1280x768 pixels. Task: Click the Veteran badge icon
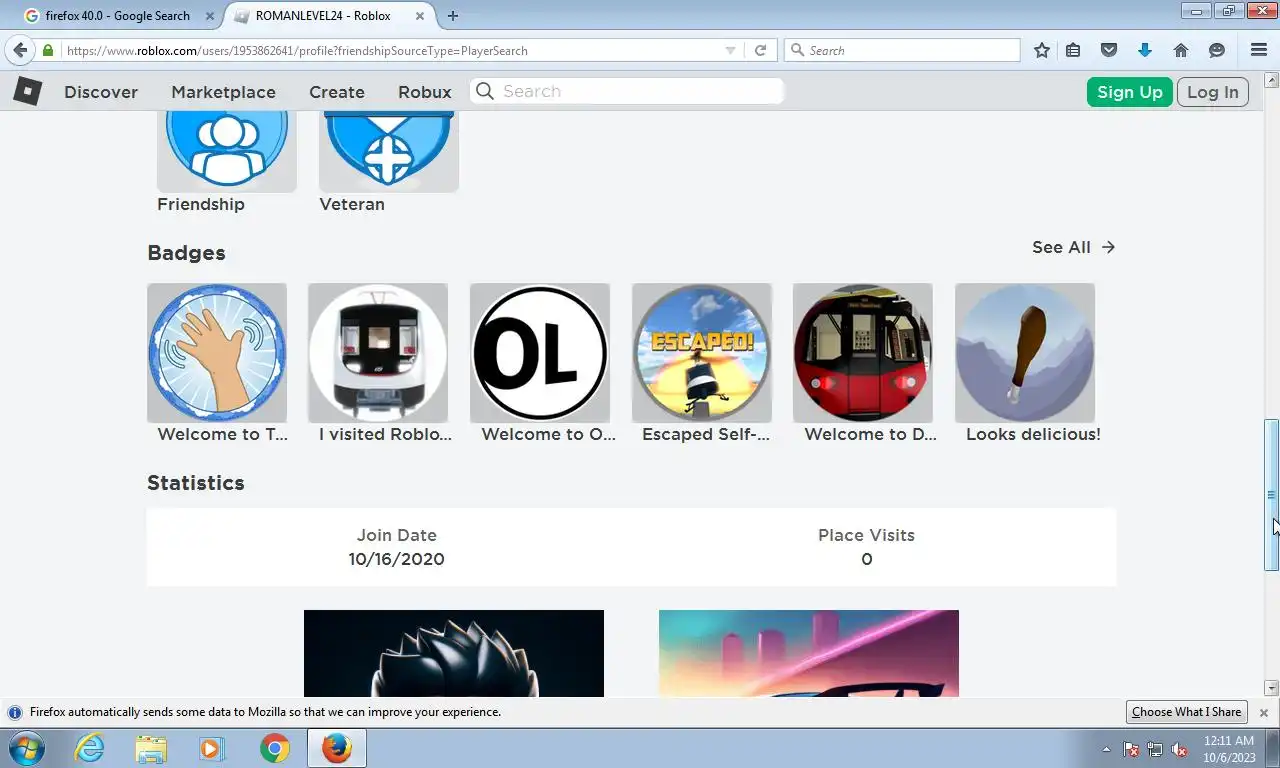(x=389, y=151)
